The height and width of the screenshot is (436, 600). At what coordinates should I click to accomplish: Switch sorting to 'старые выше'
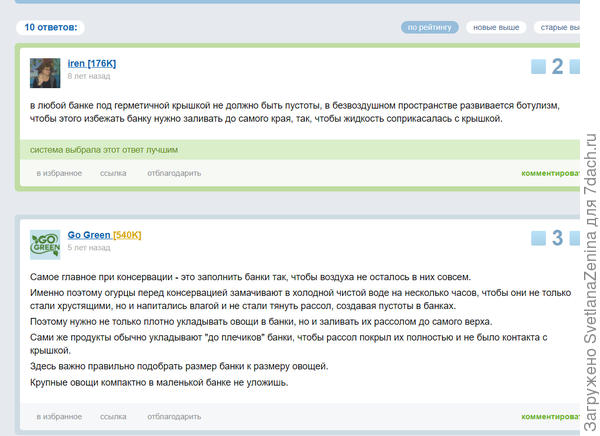560,28
